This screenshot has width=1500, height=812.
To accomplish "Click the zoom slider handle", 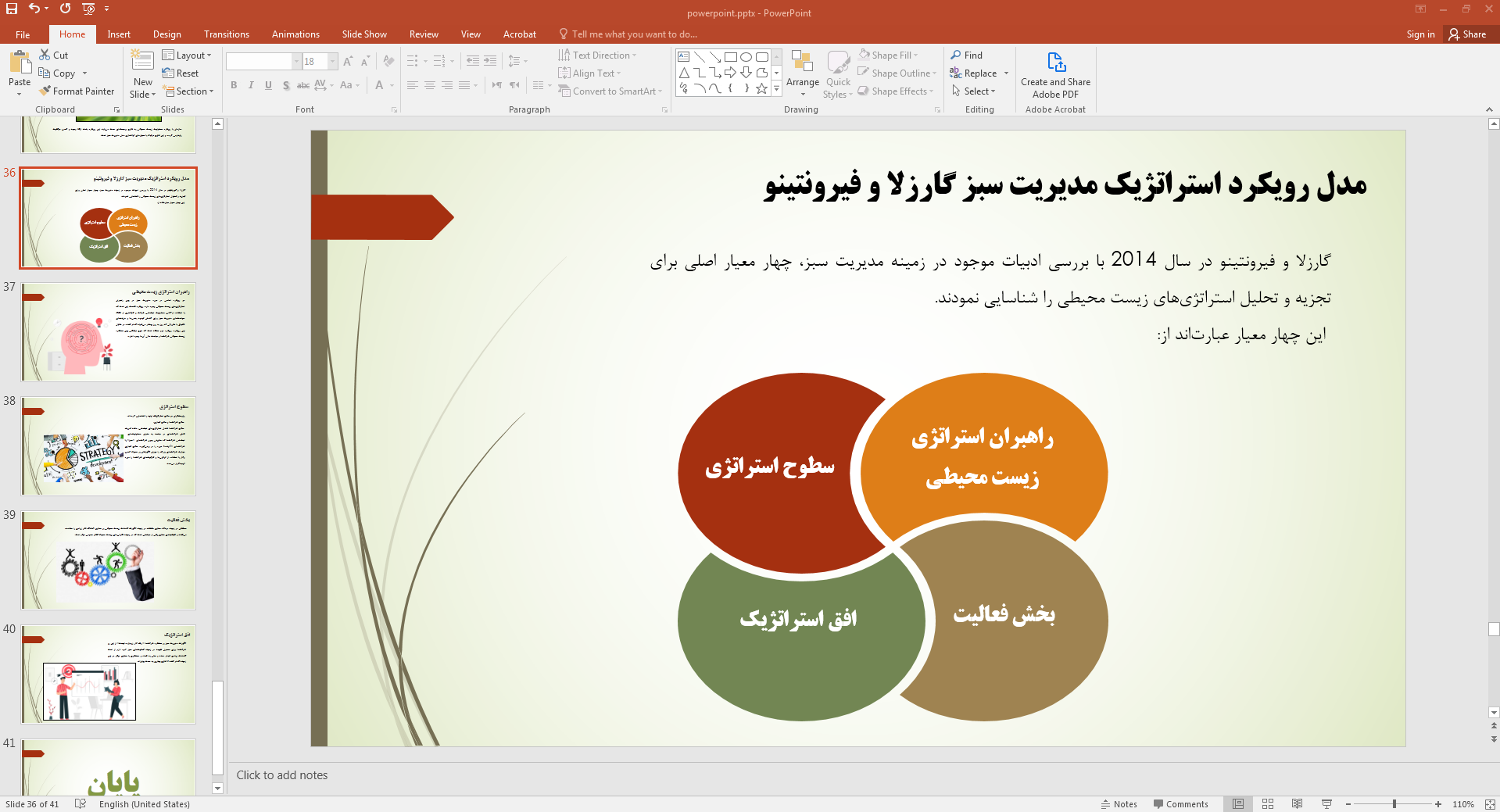I will click(1394, 804).
